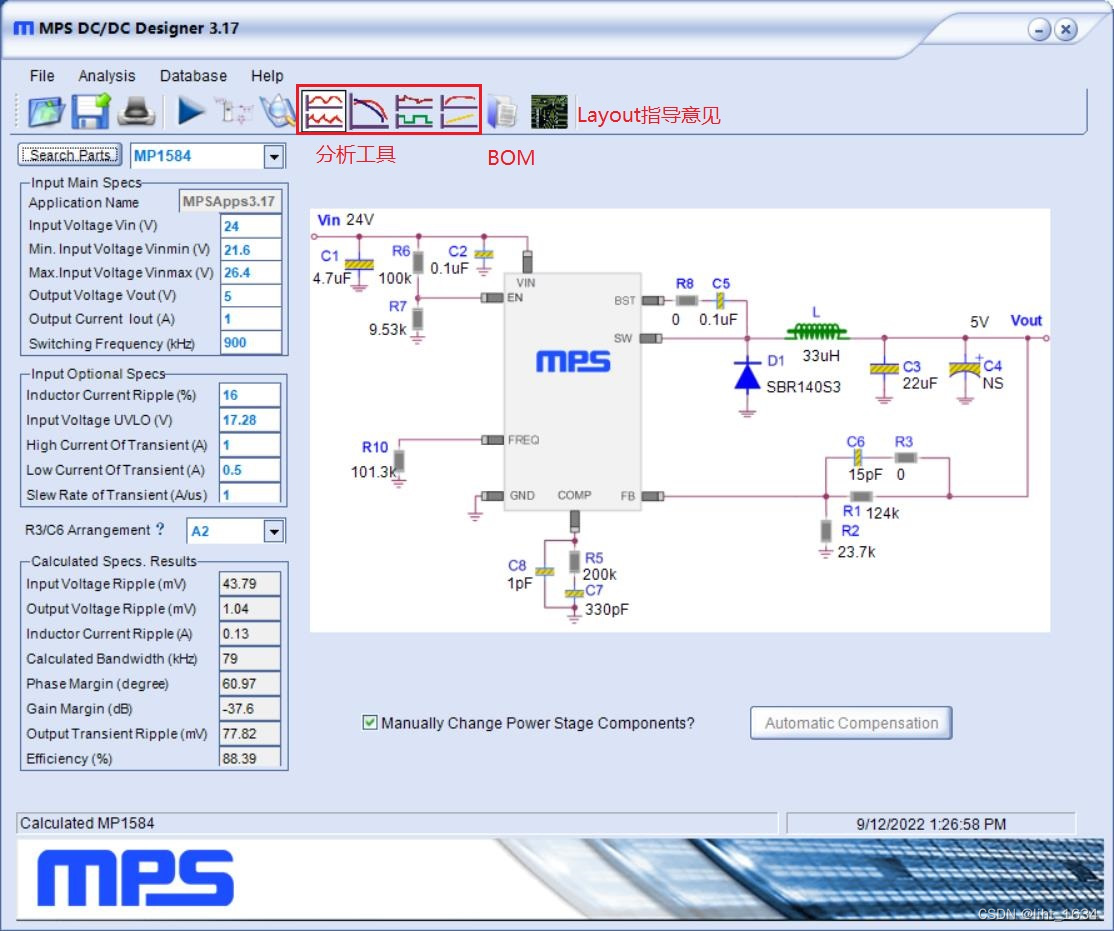1114x931 pixels.
Task: Select diode D1 SBR140S3 in the schematic
Action: tap(747, 377)
